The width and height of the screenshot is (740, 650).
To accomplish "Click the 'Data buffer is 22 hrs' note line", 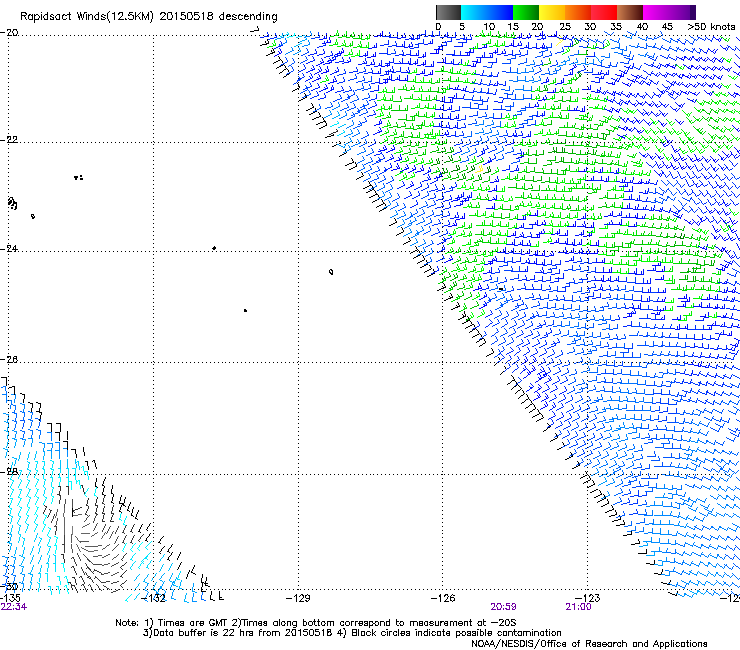I will click(352, 633).
